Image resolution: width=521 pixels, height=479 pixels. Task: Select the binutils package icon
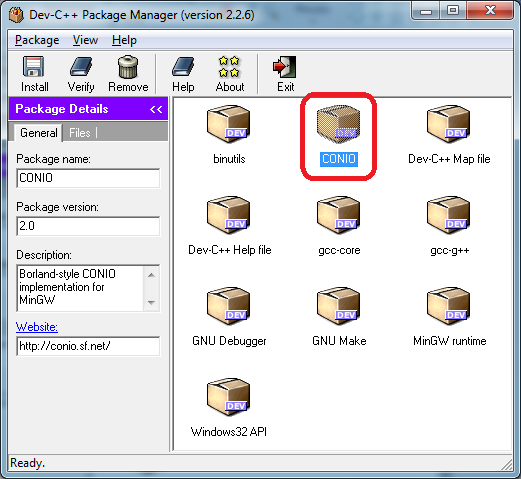click(x=229, y=124)
